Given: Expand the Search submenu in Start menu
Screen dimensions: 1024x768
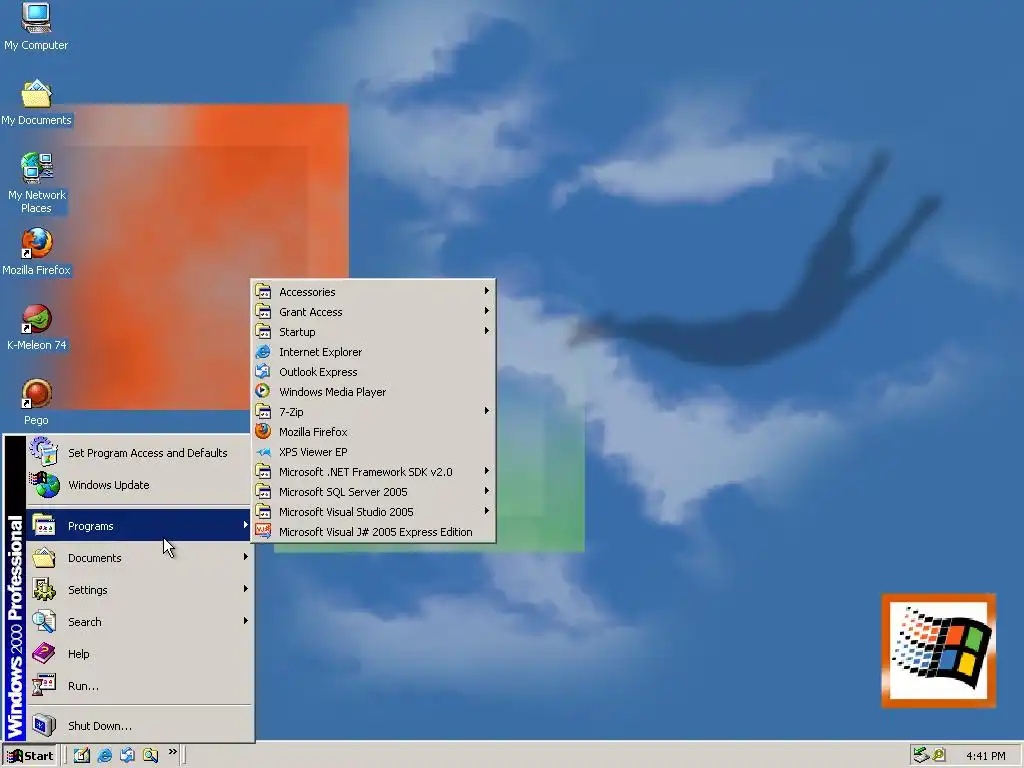Looking at the screenshot, I should click(138, 622).
